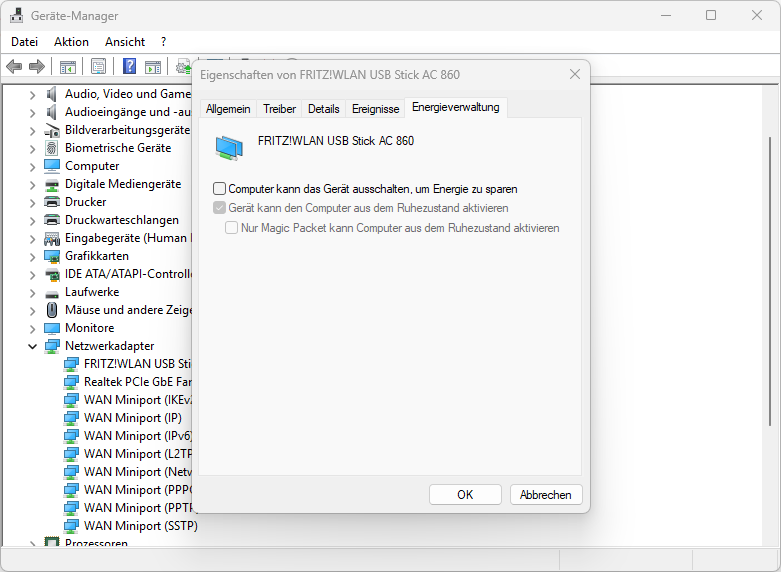Click the Digitale Mediengeräte icon
Screen dimensions: 781x572
click(x=52, y=184)
